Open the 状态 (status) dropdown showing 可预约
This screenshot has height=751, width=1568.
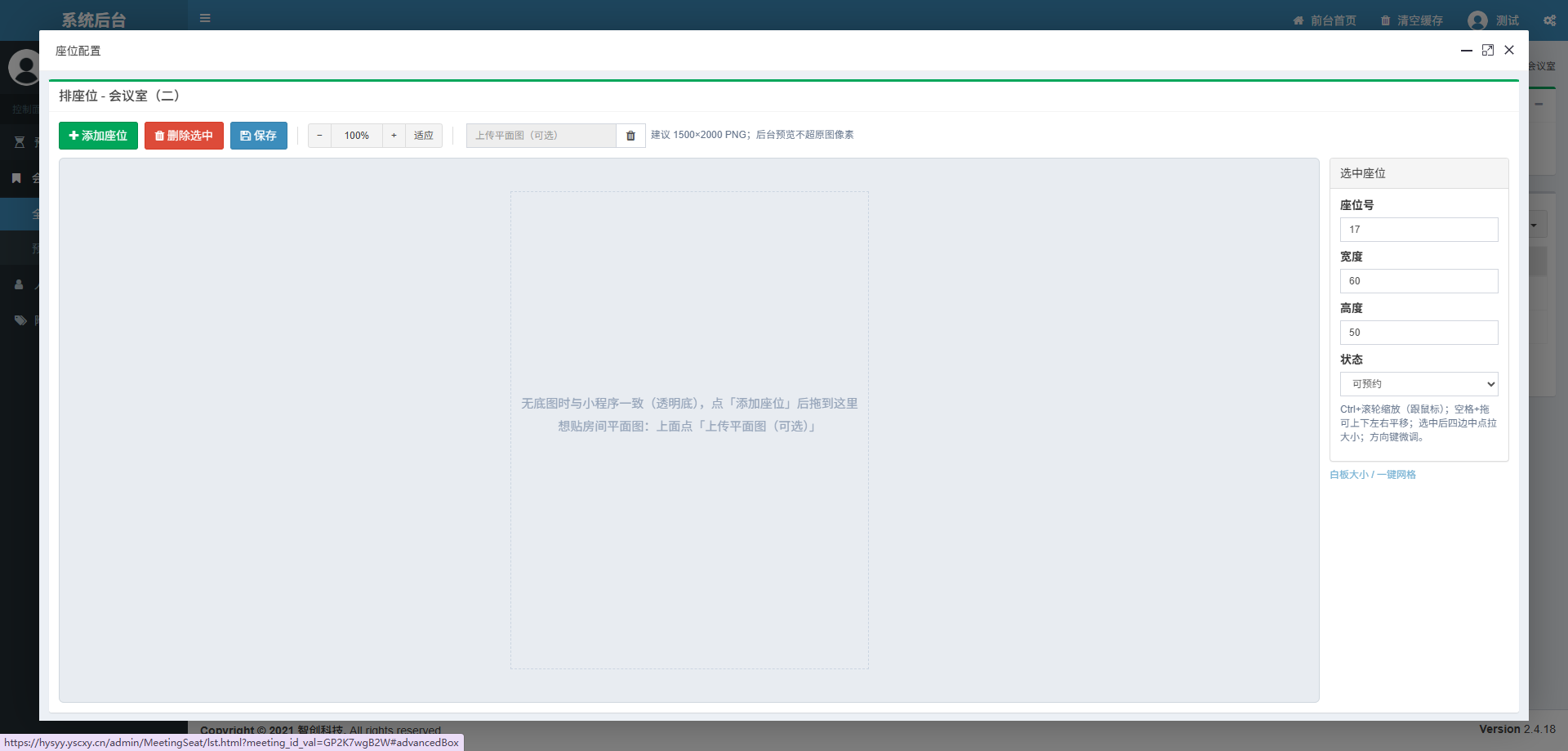(x=1419, y=384)
